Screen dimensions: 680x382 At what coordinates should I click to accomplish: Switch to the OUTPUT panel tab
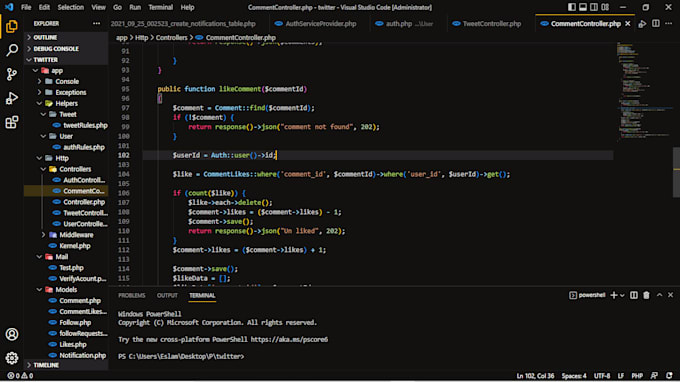coord(167,295)
